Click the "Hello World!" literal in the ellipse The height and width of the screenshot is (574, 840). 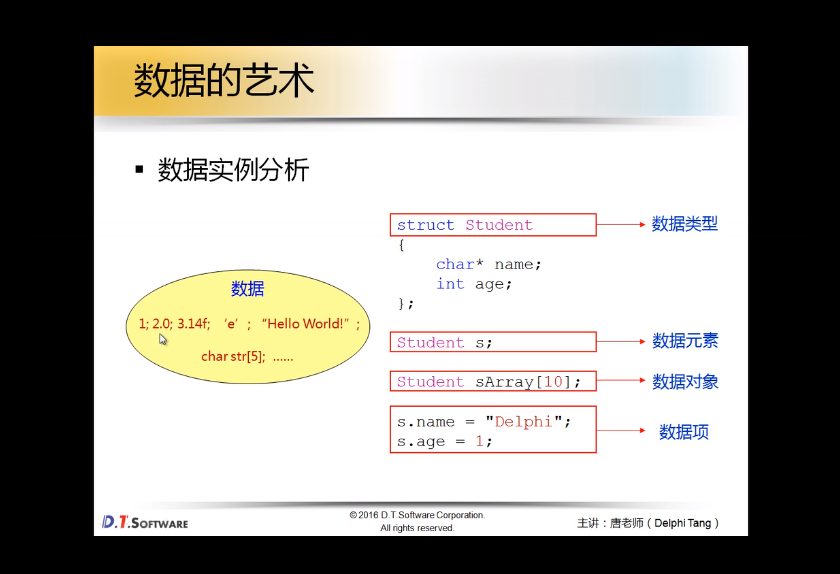pyautogui.click(x=305, y=324)
